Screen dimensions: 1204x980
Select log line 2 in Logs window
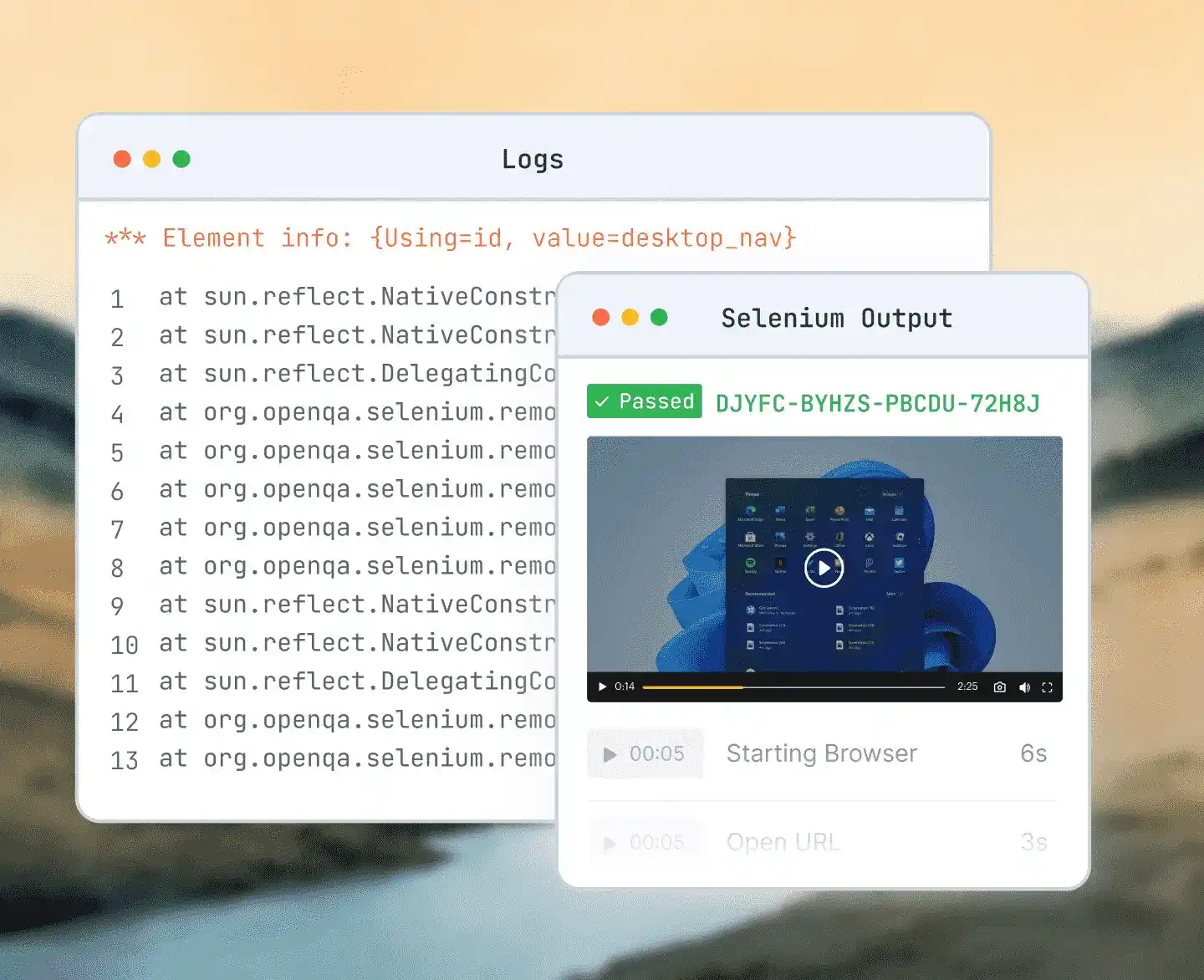pyautogui.click(x=333, y=336)
